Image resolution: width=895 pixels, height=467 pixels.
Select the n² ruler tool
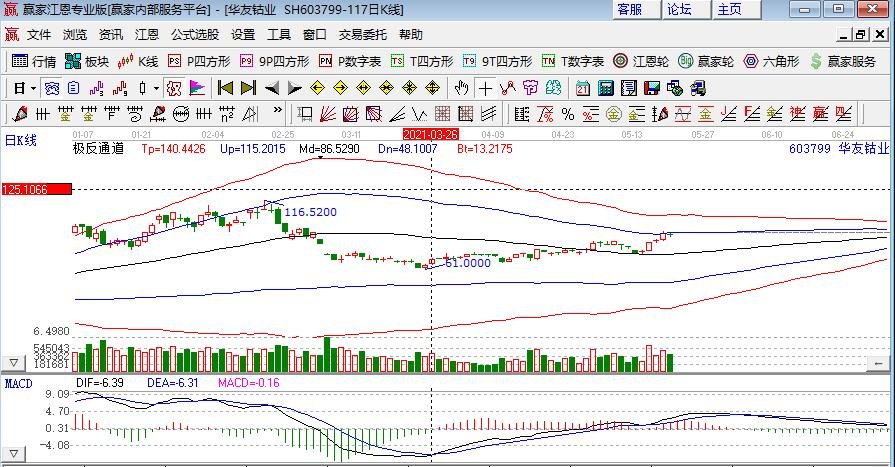coord(227,114)
